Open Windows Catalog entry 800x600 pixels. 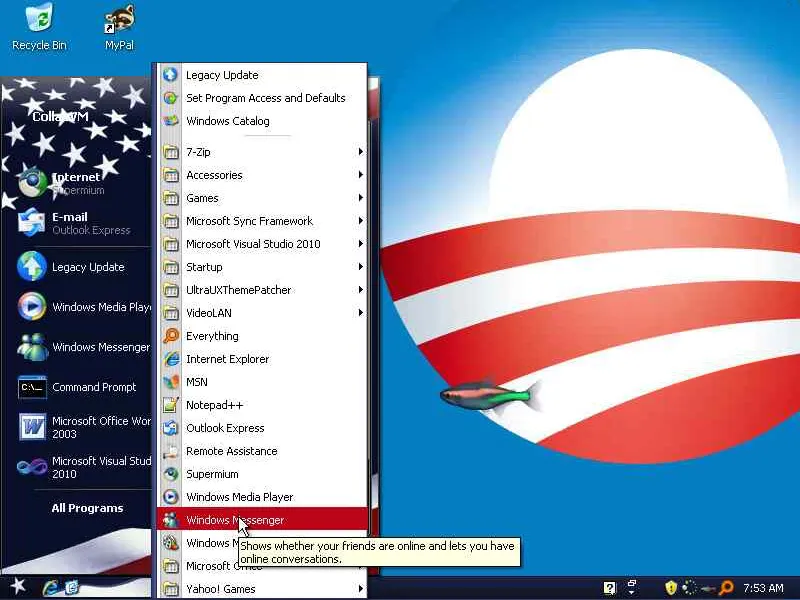tap(262, 121)
